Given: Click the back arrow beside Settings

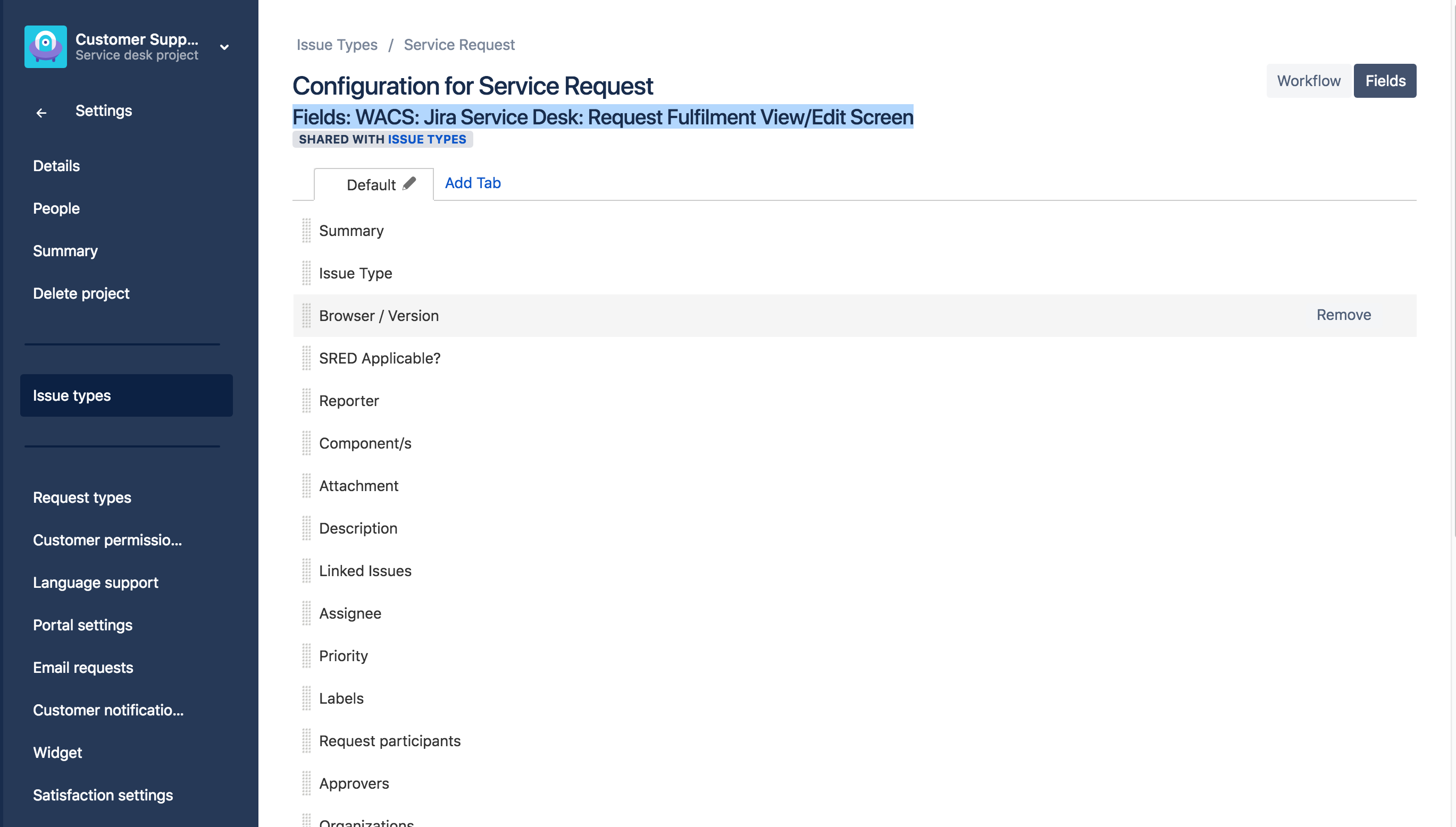Looking at the screenshot, I should 41,113.
